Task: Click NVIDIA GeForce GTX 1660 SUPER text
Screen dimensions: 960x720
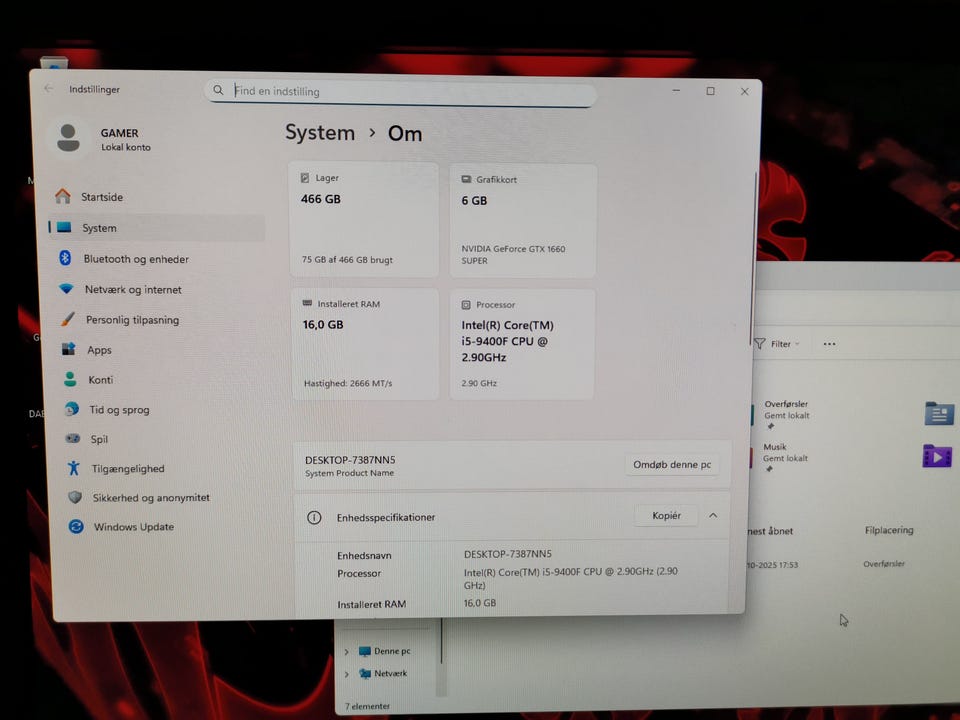Action: (513, 254)
